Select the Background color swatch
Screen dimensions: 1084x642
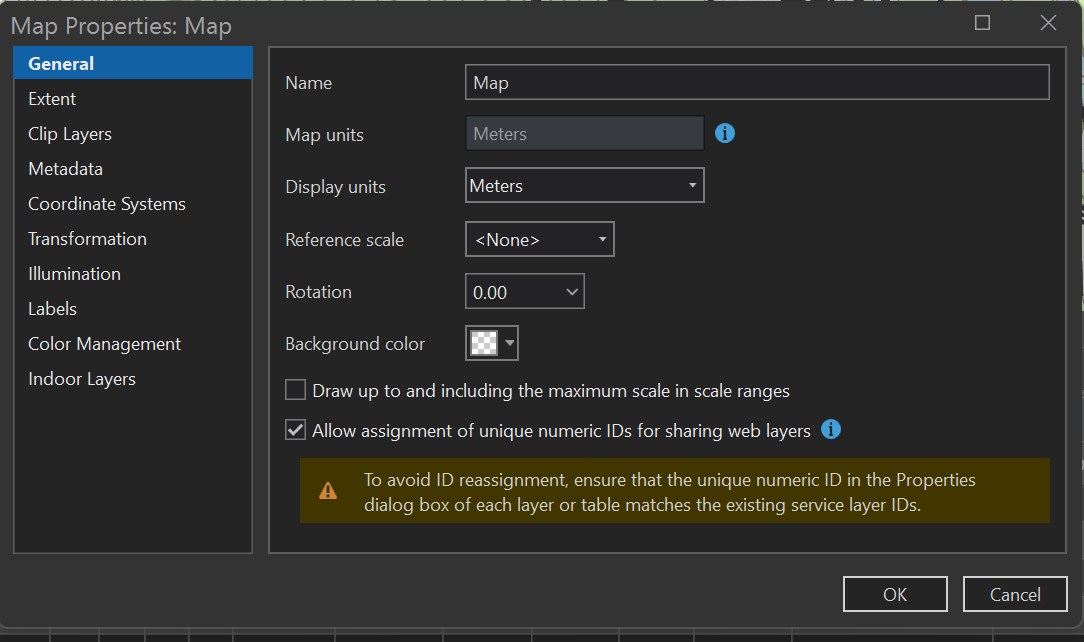click(484, 344)
